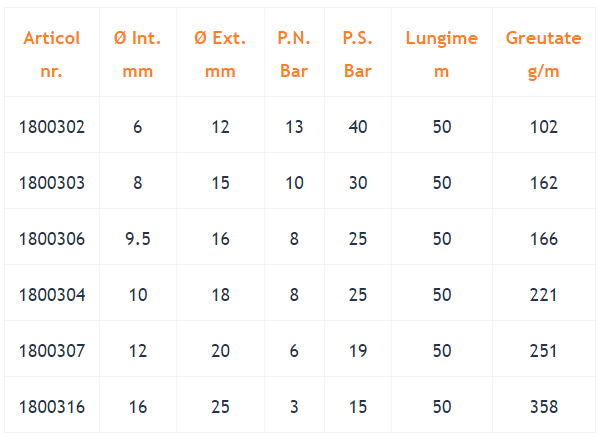Select the weight value 358

pyautogui.click(x=544, y=407)
